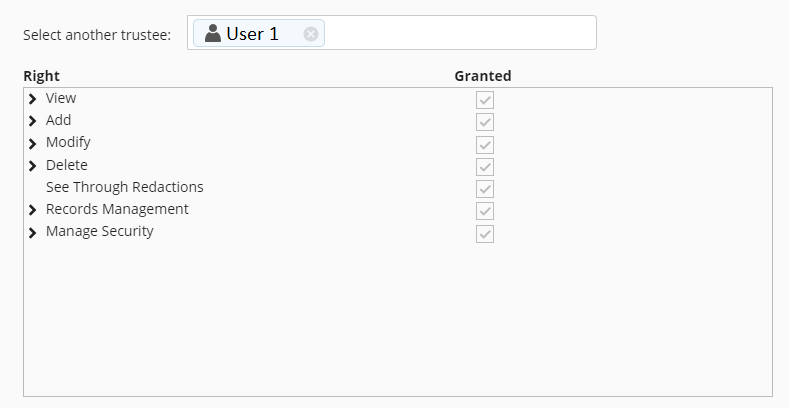Screen dimensions: 789x408
Task: Select the Records Management row label
Action: point(117,209)
